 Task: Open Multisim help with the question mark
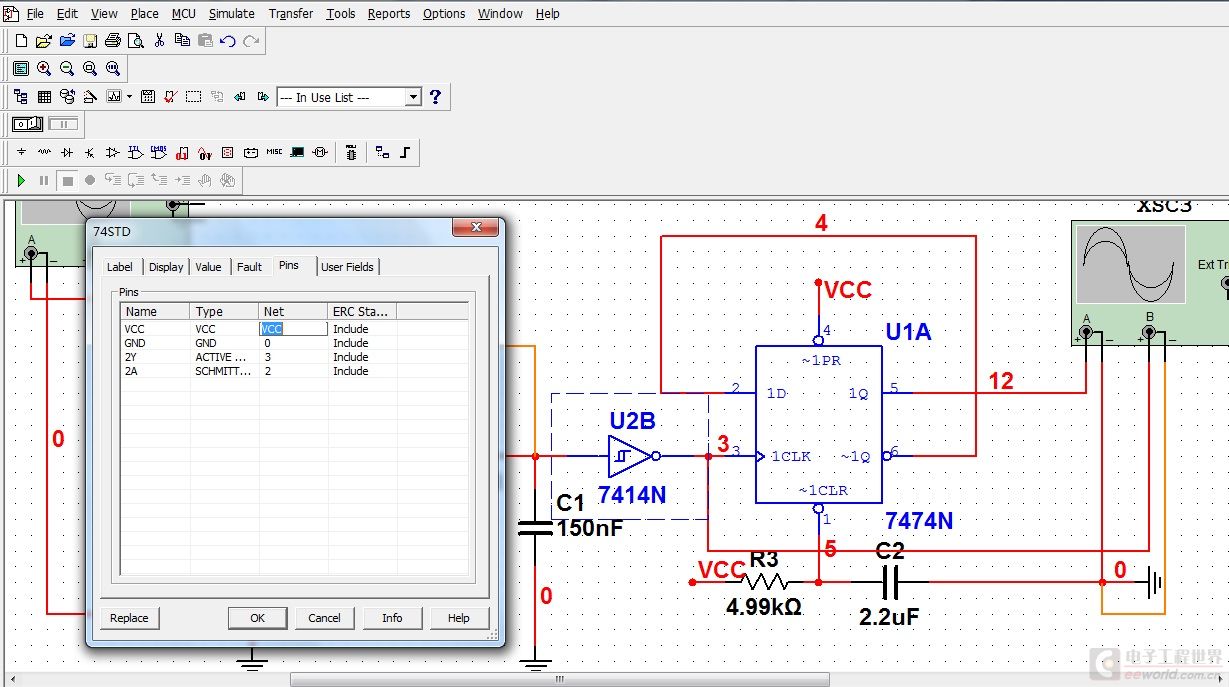[435, 97]
